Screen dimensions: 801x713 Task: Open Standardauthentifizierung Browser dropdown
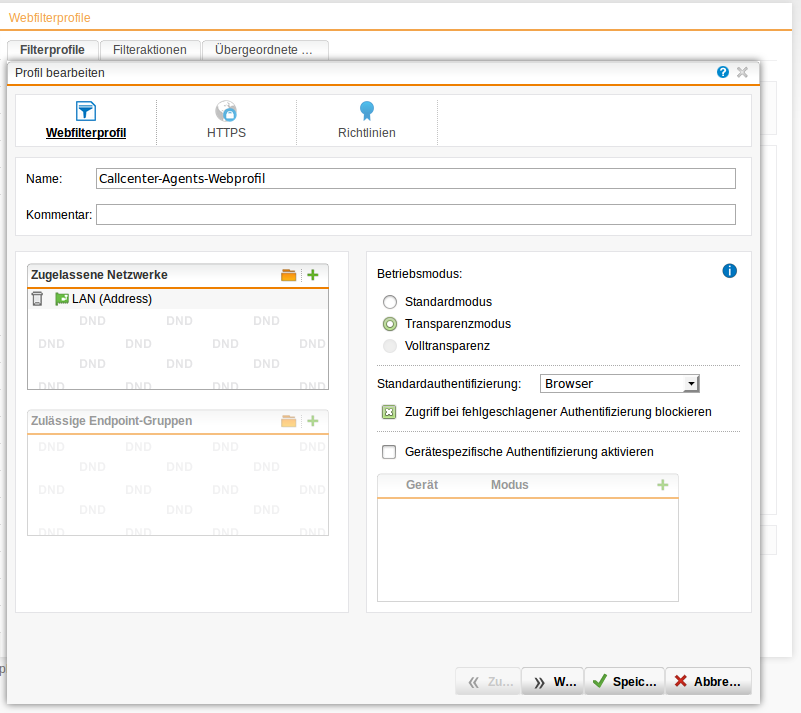click(619, 383)
